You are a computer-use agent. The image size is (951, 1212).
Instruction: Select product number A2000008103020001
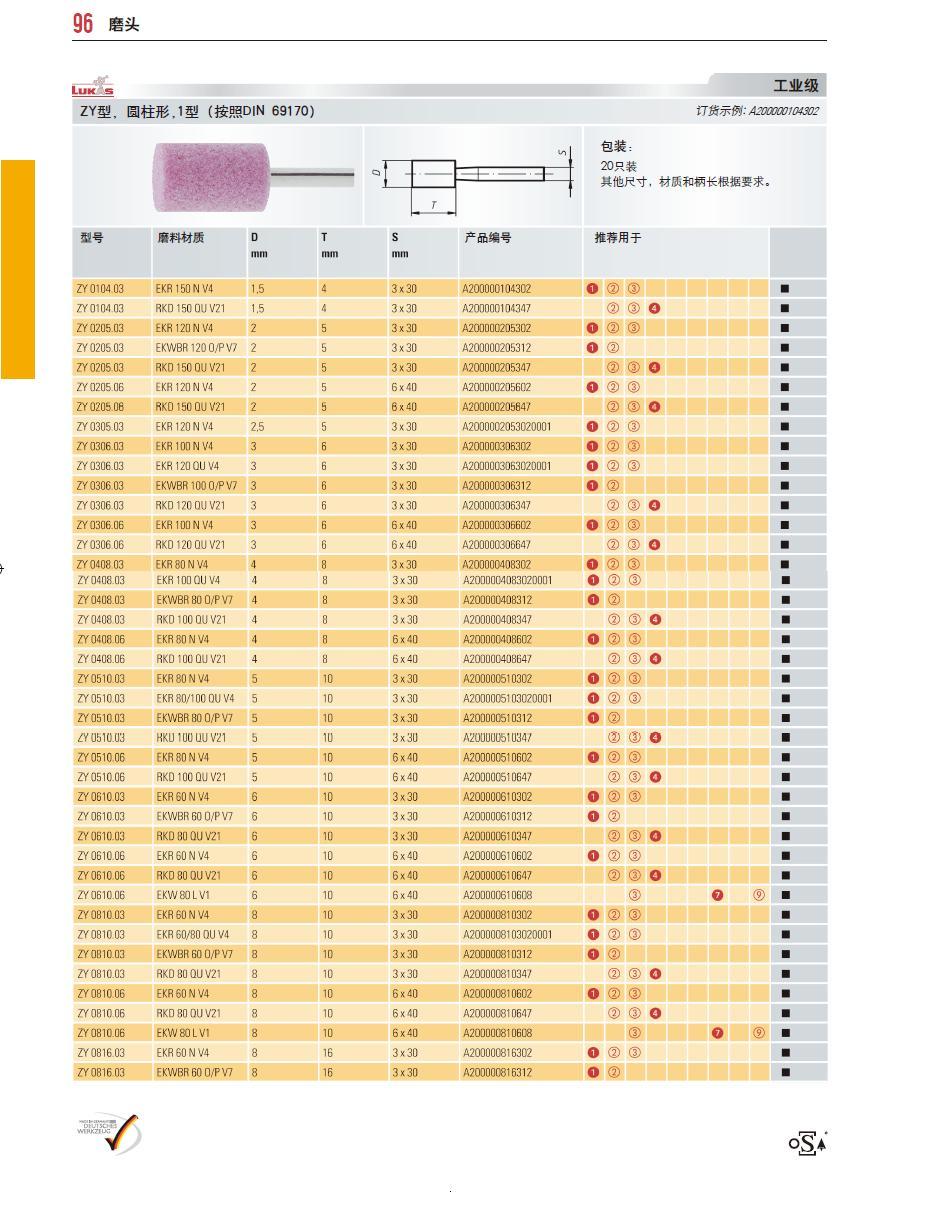pyautogui.click(x=507, y=934)
